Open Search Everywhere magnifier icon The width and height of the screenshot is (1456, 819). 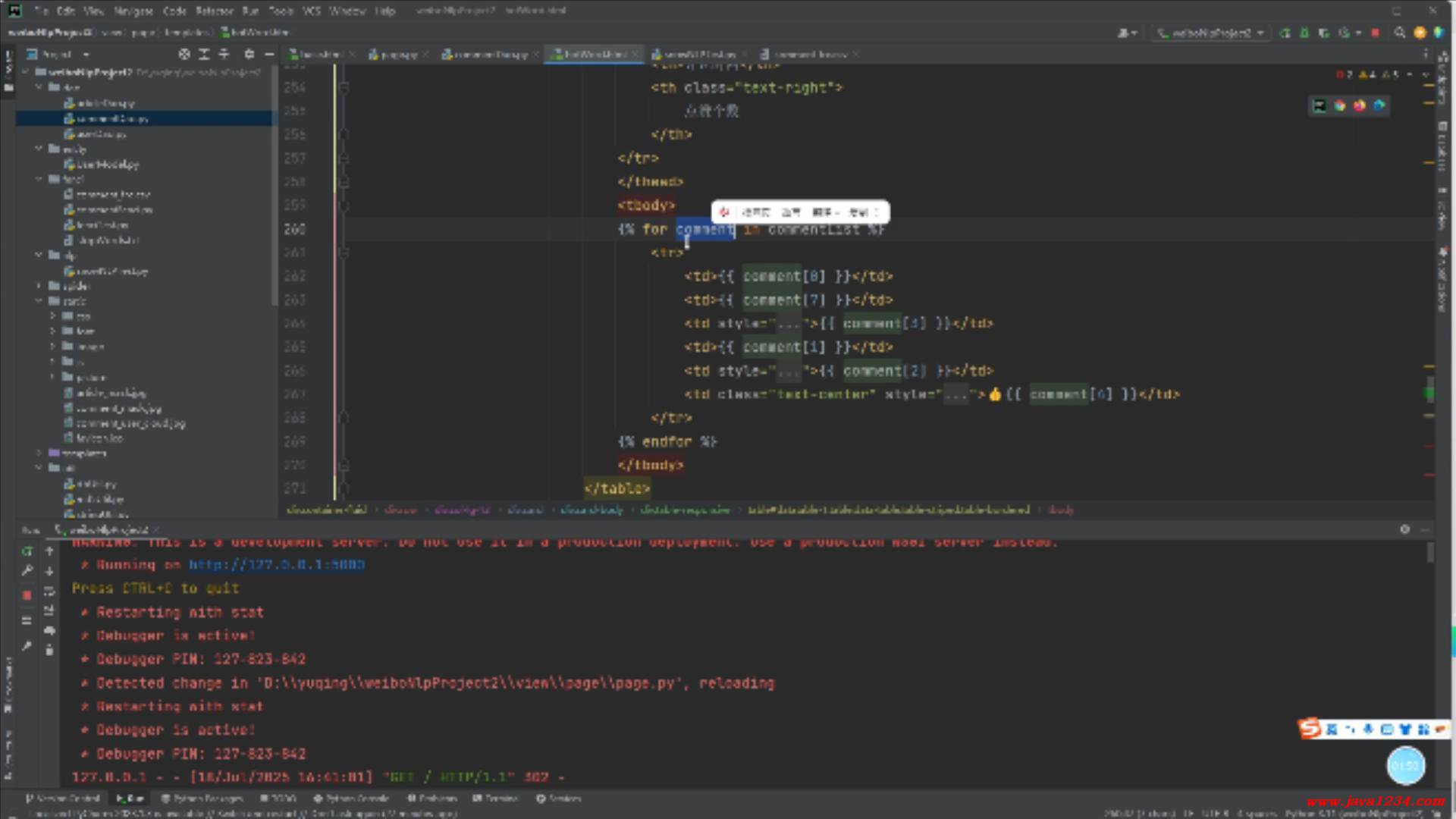pos(1399,33)
